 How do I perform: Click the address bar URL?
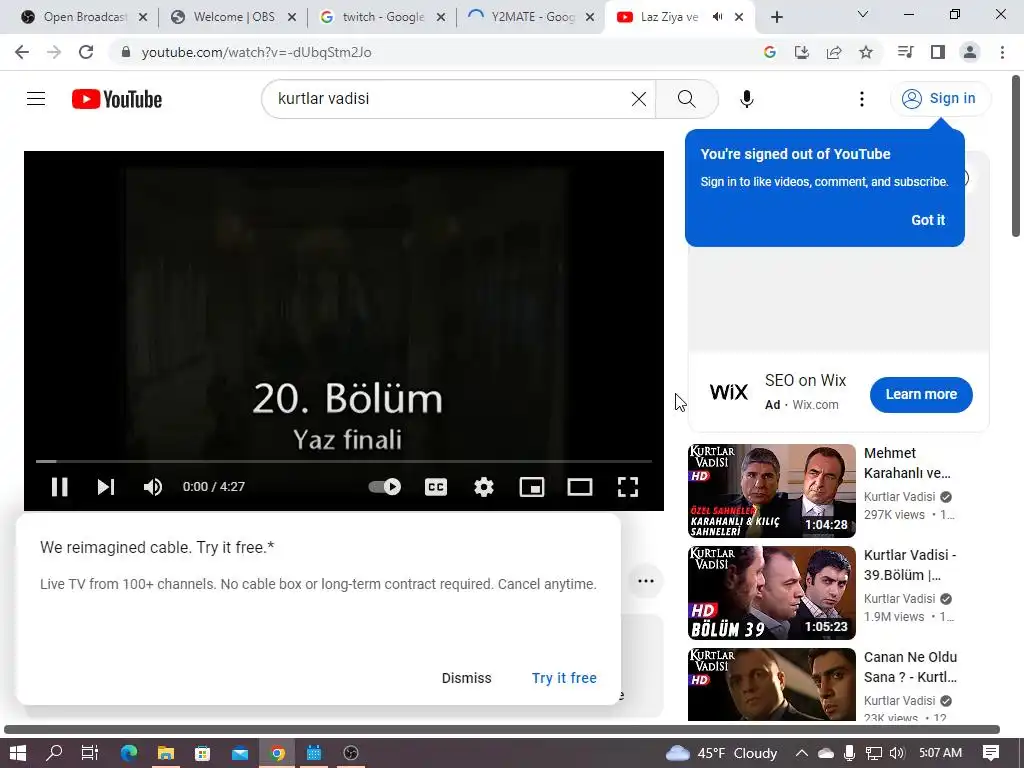pyautogui.click(x=256, y=52)
